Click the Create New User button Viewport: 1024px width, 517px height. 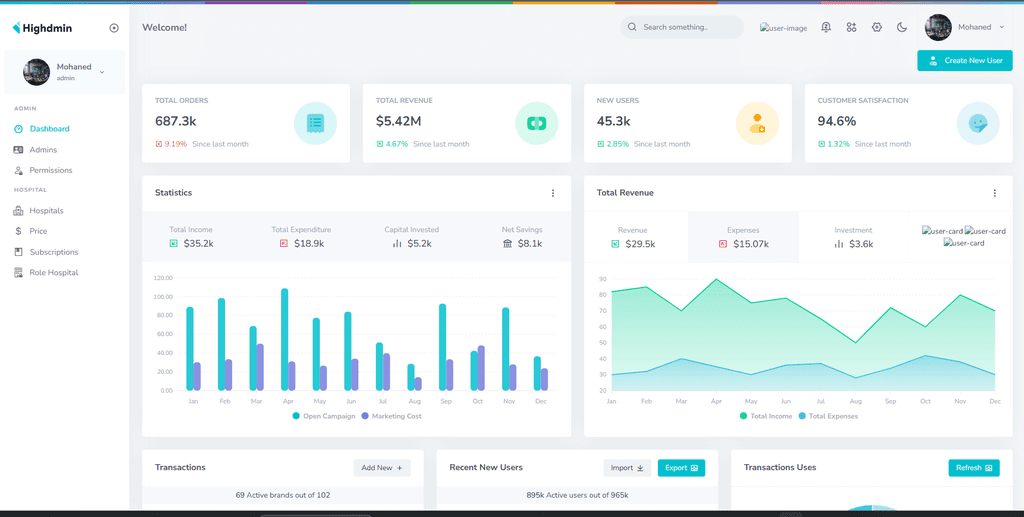(965, 61)
